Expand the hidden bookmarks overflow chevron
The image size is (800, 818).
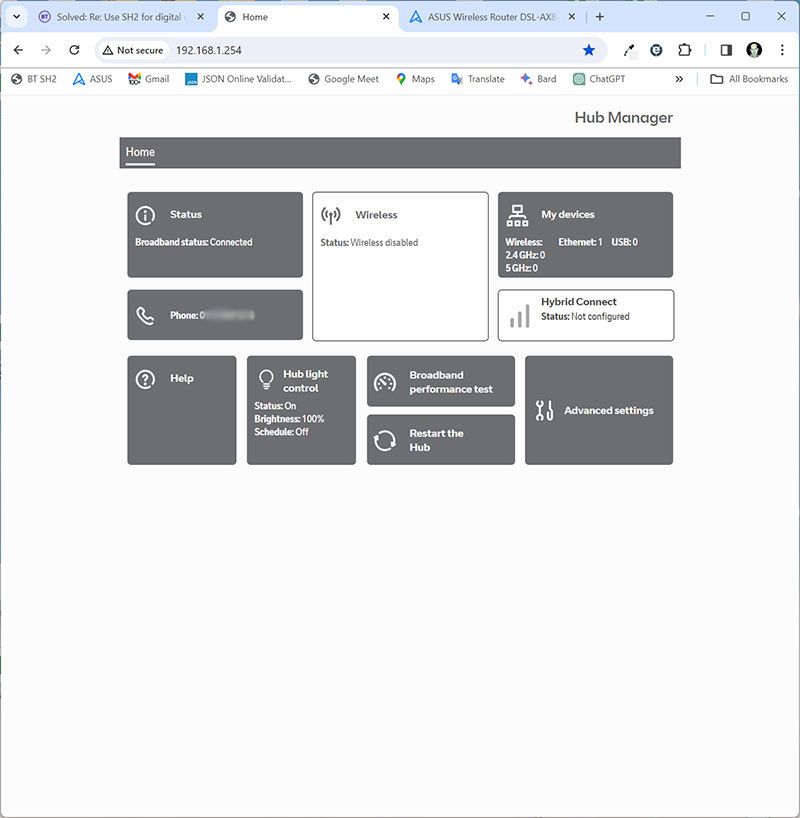tap(679, 79)
